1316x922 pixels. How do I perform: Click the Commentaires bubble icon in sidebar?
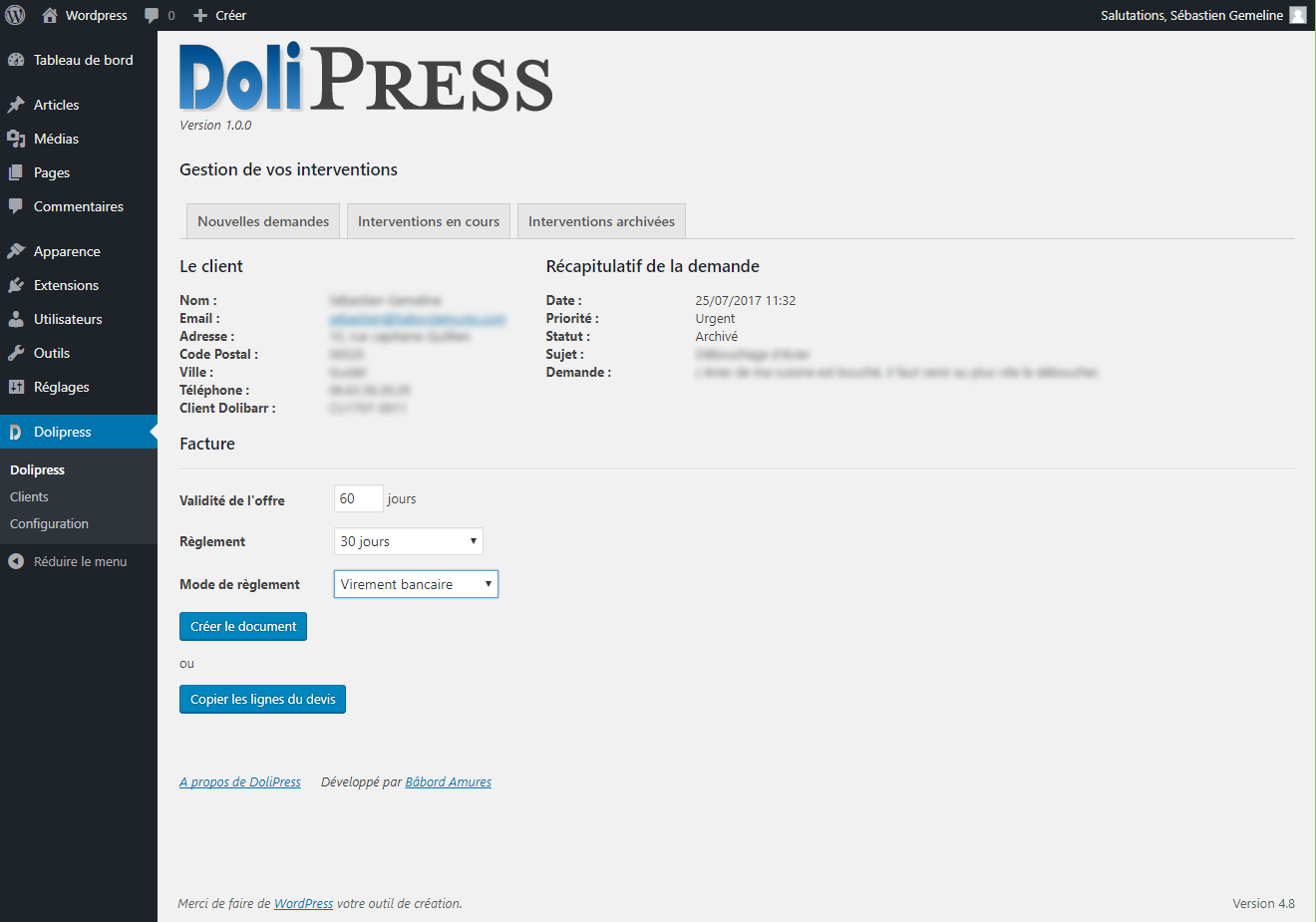pyautogui.click(x=16, y=206)
